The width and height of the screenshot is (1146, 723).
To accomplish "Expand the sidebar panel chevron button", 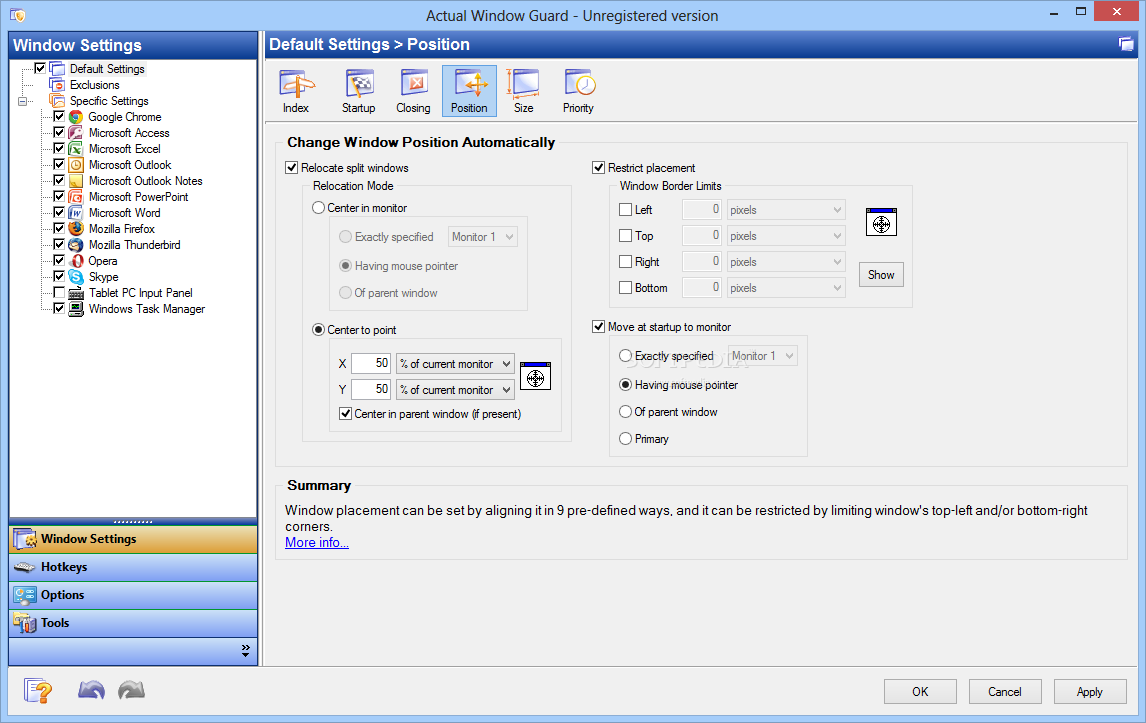I will tap(246, 651).
